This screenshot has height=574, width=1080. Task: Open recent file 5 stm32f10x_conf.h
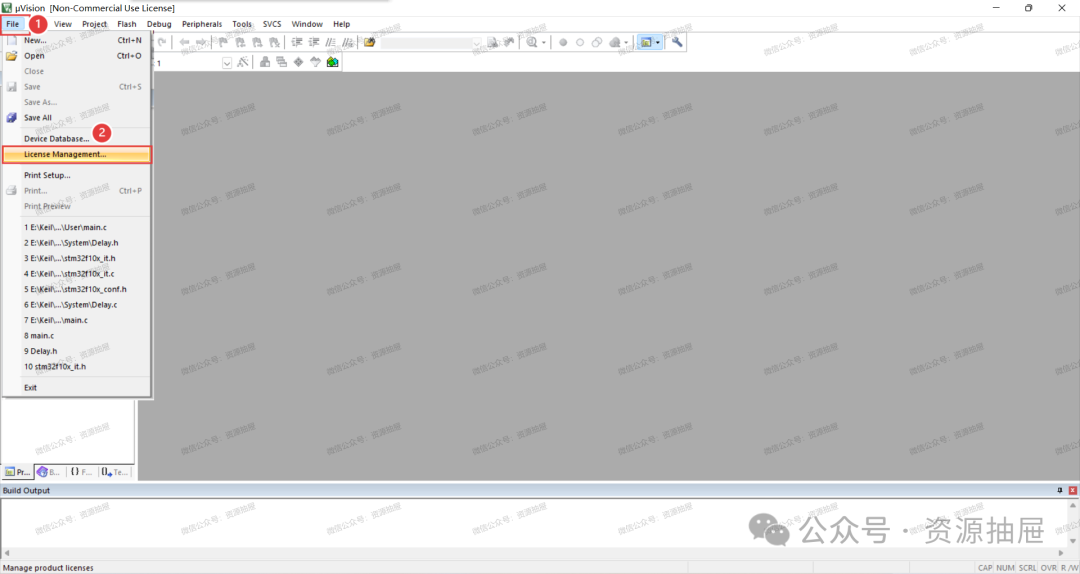76,289
